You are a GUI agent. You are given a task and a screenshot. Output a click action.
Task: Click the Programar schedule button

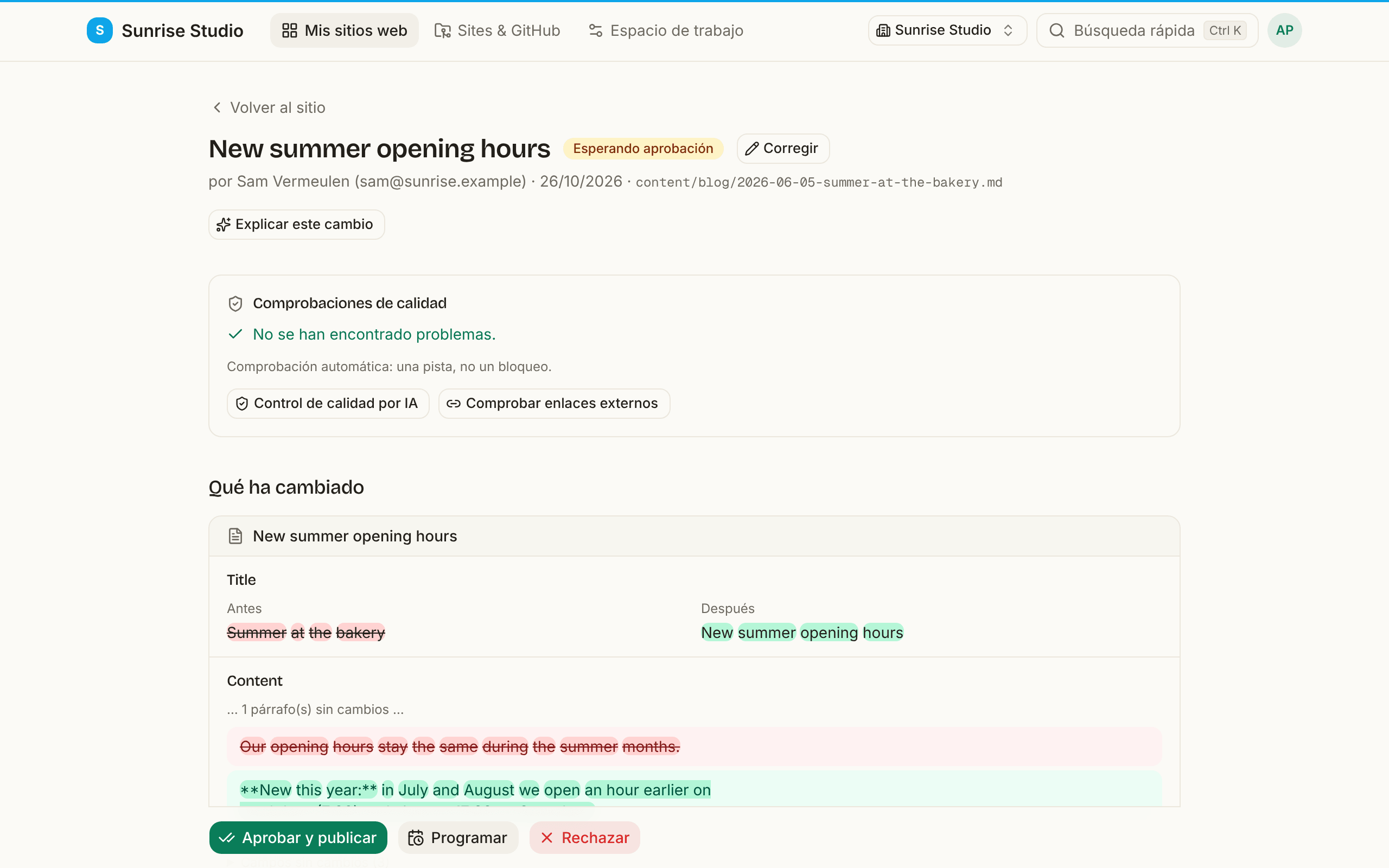[x=458, y=838]
